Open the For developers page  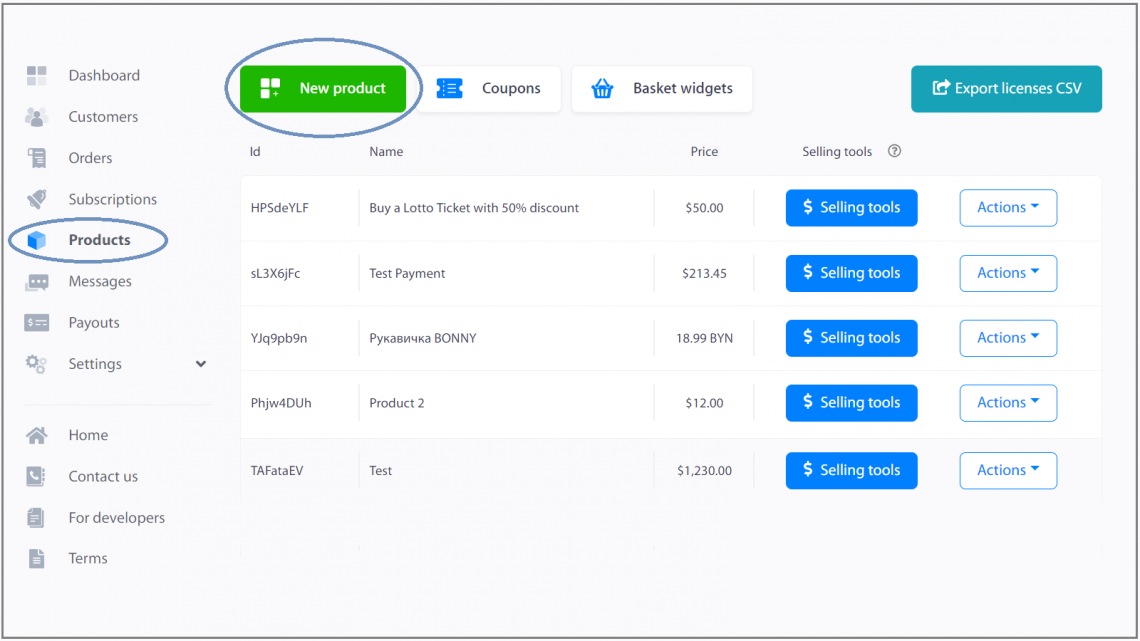click(x=115, y=517)
